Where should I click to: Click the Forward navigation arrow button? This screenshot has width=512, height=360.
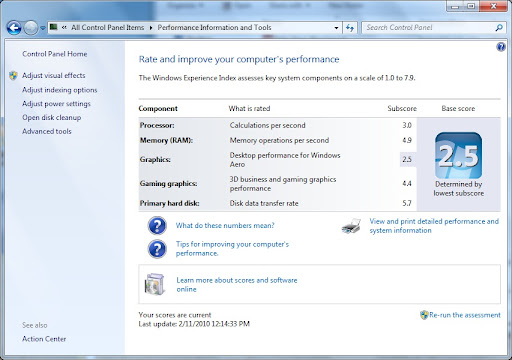pyautogui.click(x=31, y=28)
